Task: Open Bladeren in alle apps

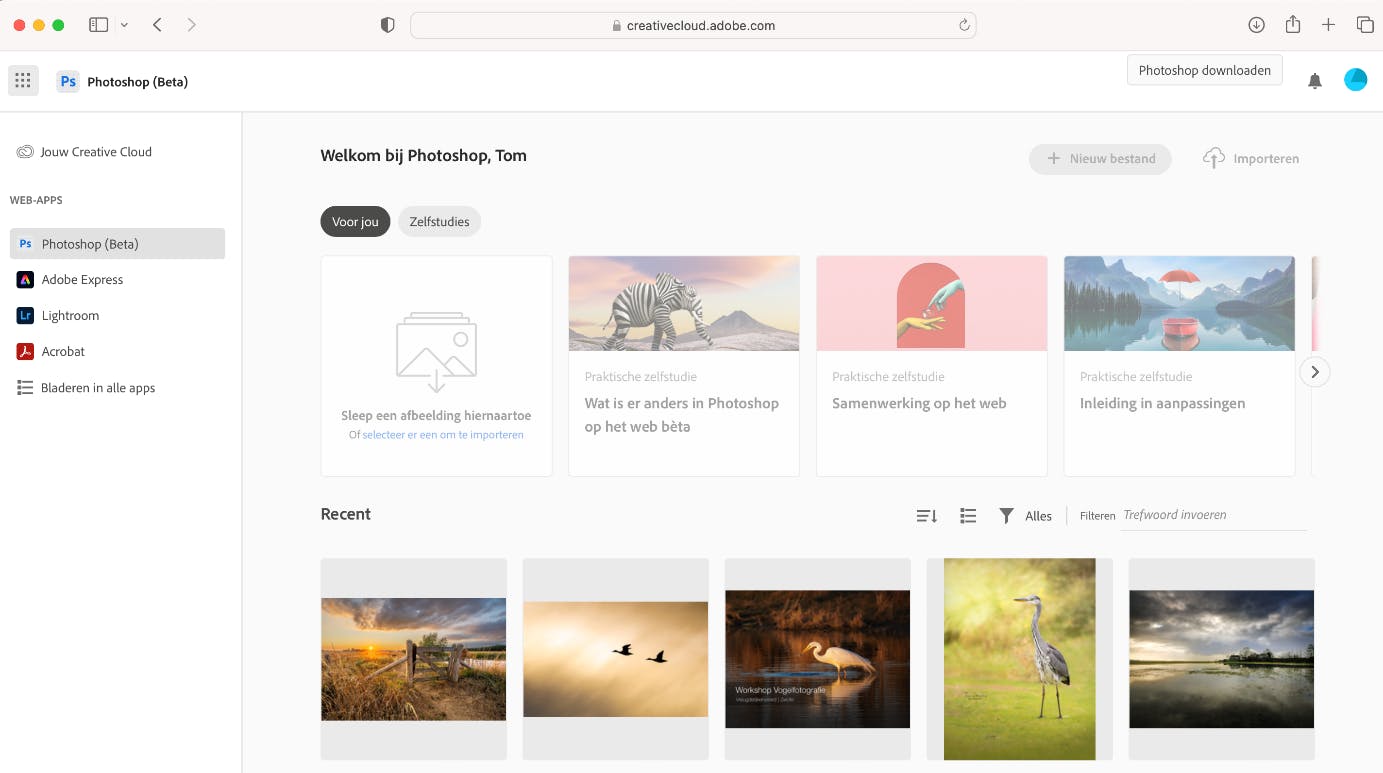Action: [98, 387]
